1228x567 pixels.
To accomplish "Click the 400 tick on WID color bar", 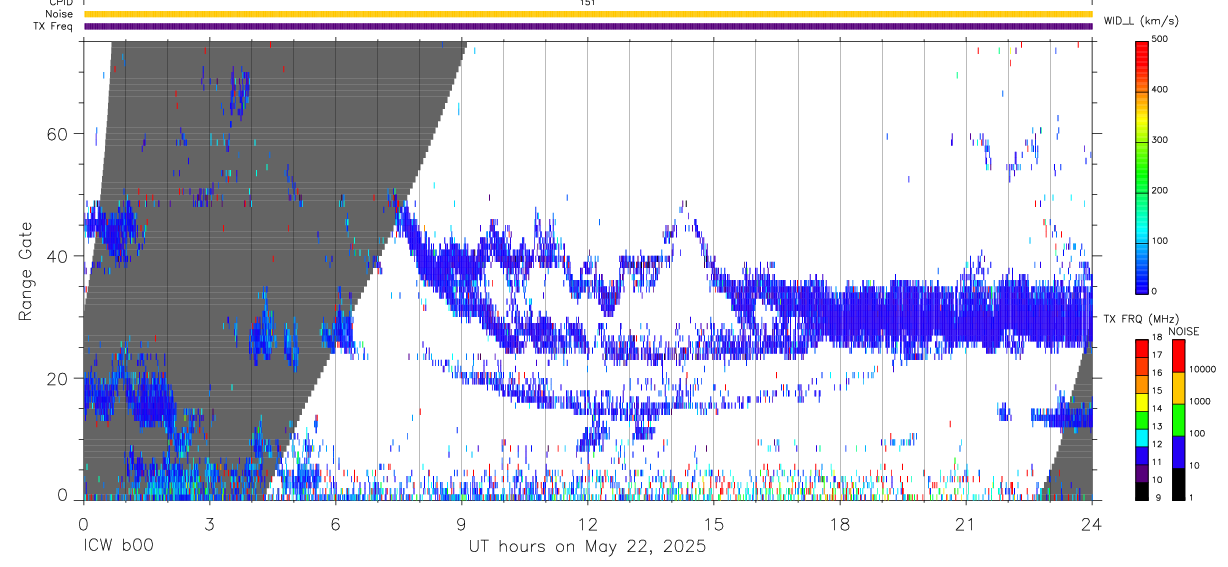I will click(1161, 89).
